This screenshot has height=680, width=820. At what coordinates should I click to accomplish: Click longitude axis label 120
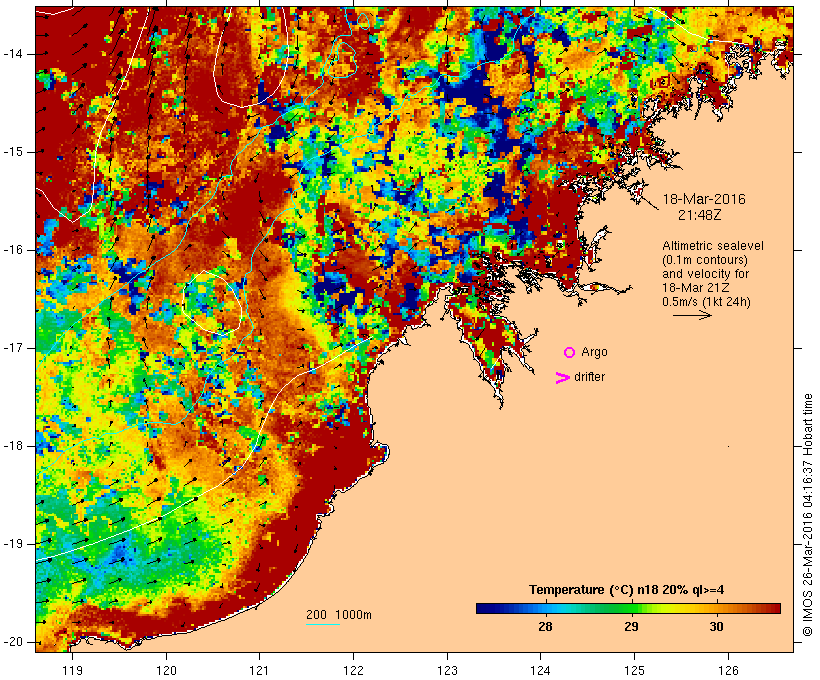166,670
